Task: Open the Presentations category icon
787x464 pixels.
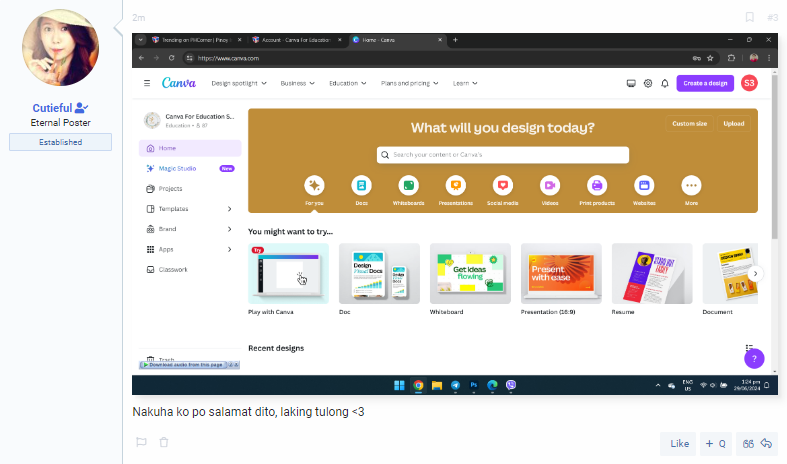Action: [456, 185]
